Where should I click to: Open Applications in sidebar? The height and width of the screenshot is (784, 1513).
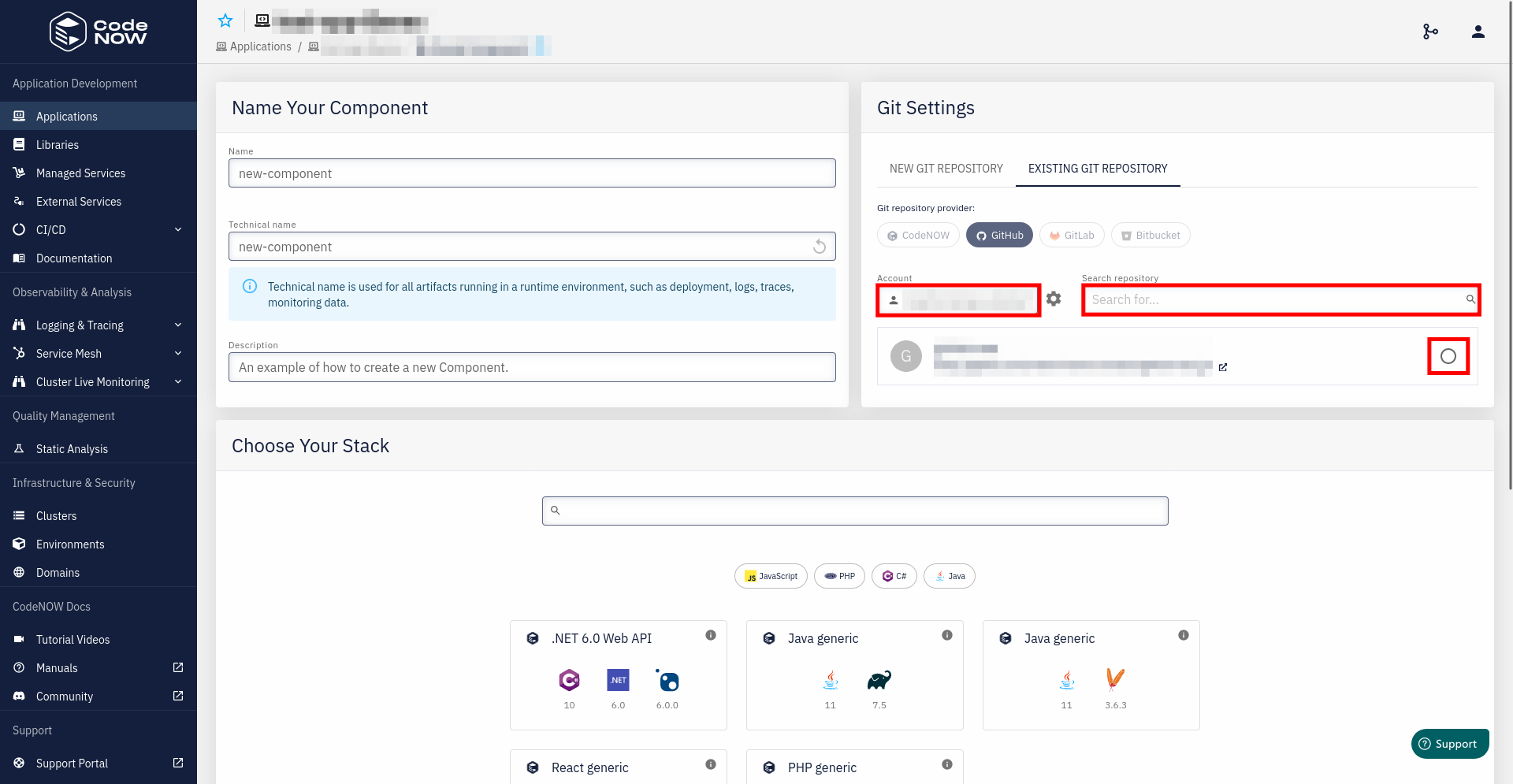coord(99,116)
